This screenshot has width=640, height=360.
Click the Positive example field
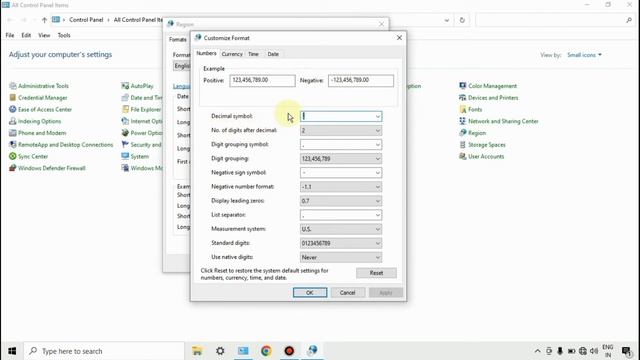click(x=262, y=80)
